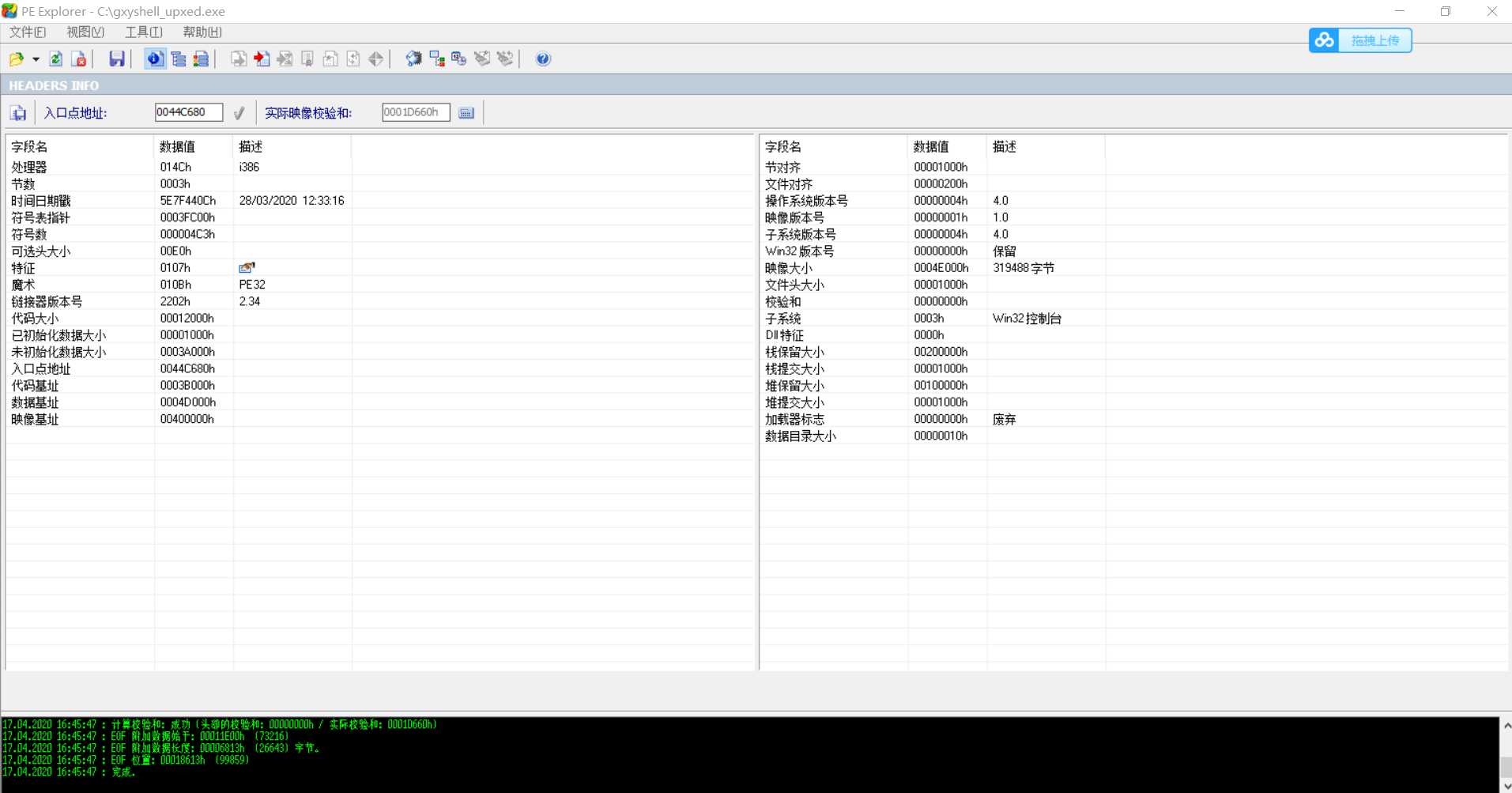The image size is (1512, 793).
Task: Select the 时间日期戳 row
Action: (380, 201)
